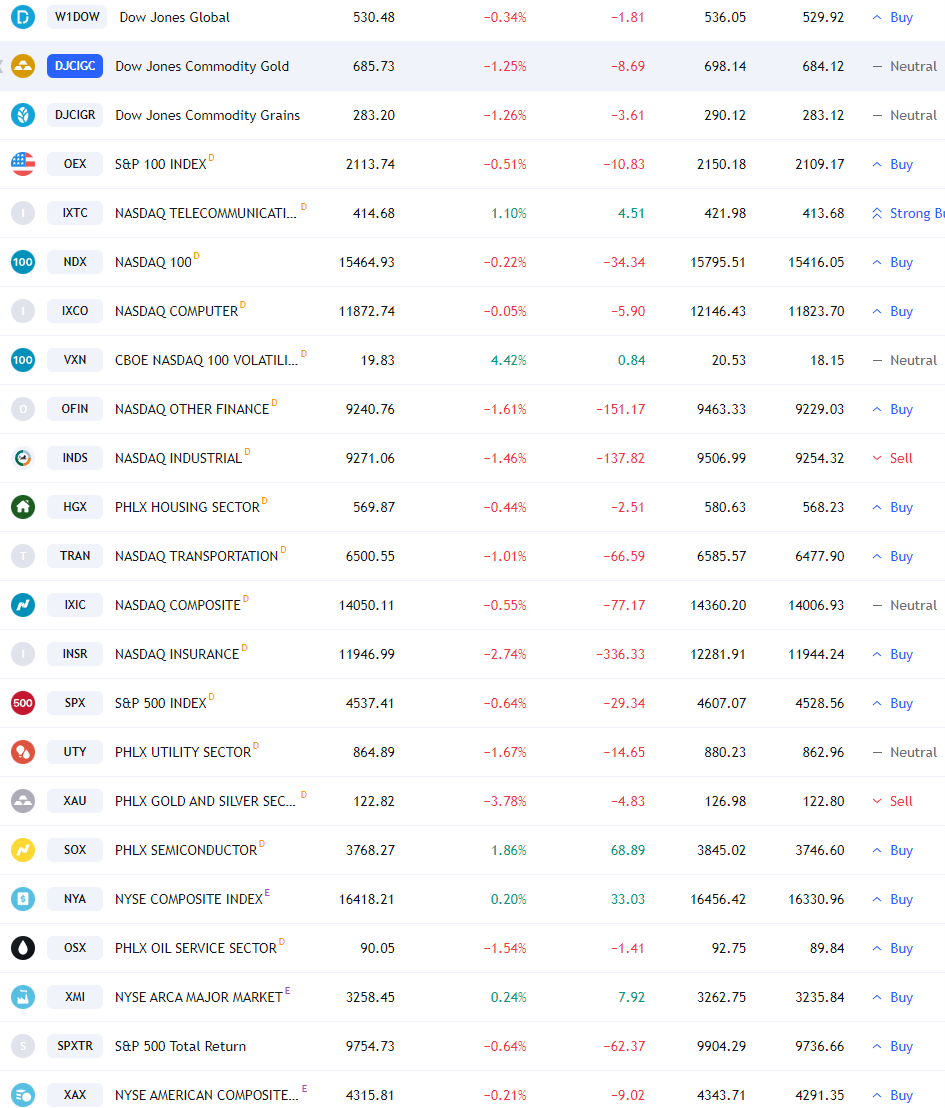Click the US flag icon for OEX
Screen dimensions: 945x1108
(23, 164)
